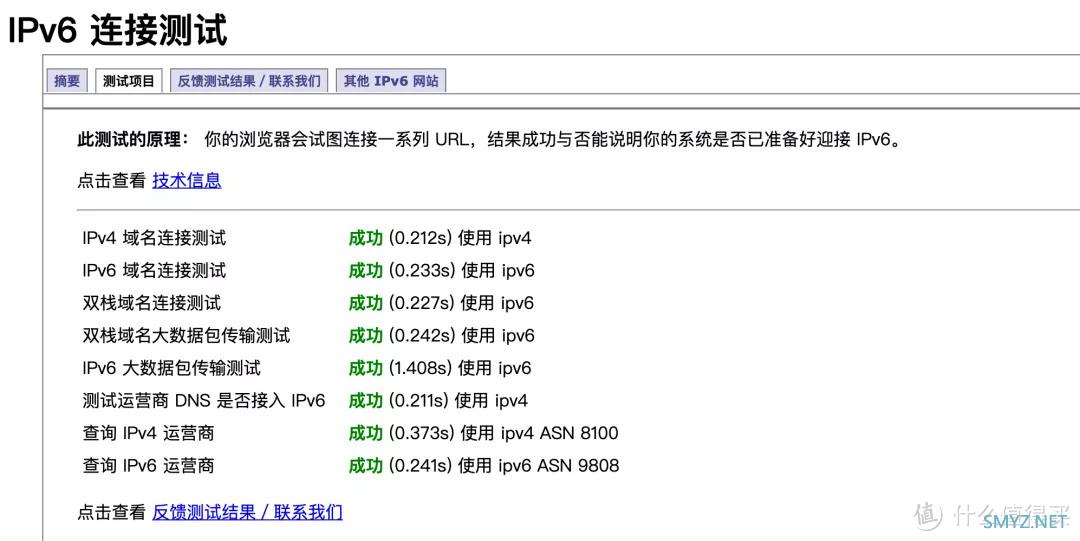
Task: Select the 双栈域名连接测试 row label
Action: click(152, 303)
